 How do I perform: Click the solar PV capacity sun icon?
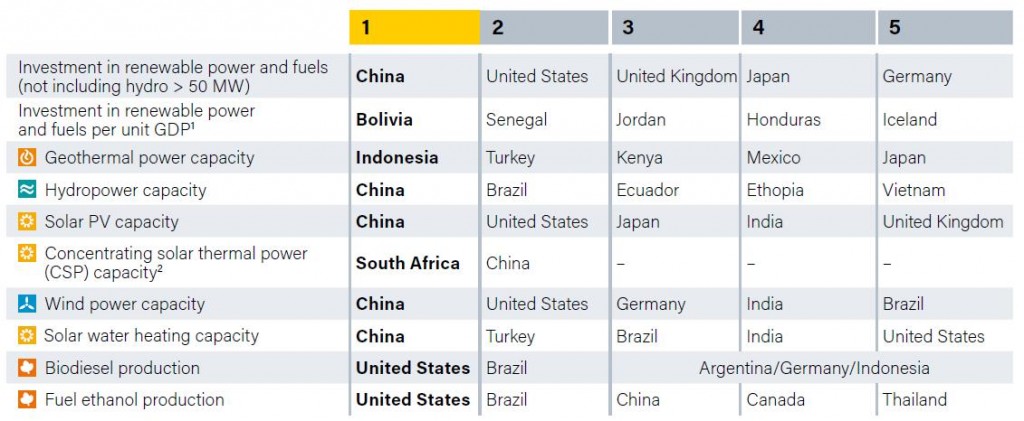pyautogui.click(x=27, y=222)
